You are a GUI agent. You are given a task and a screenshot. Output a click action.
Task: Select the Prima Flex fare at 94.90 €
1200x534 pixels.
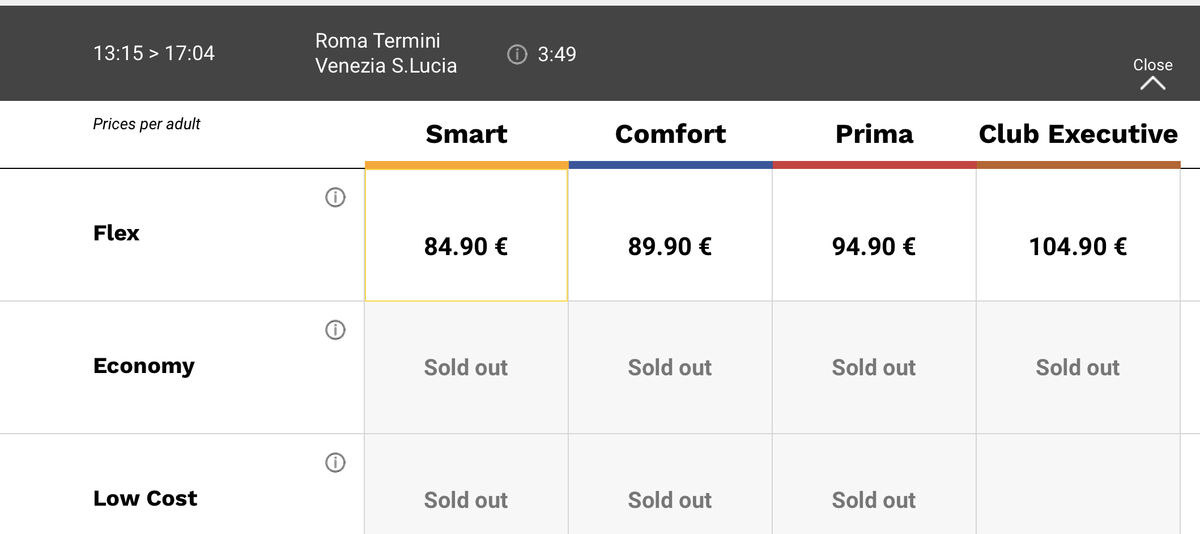(x=874, y=235)
